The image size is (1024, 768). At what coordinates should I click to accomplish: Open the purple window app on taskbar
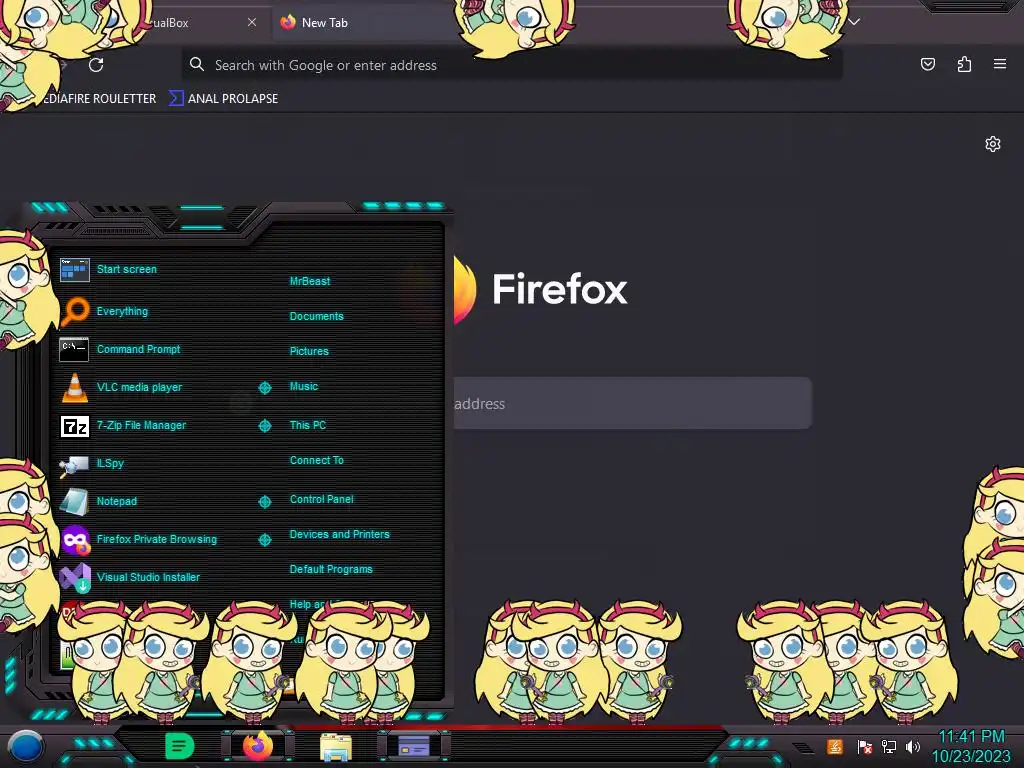414,746
